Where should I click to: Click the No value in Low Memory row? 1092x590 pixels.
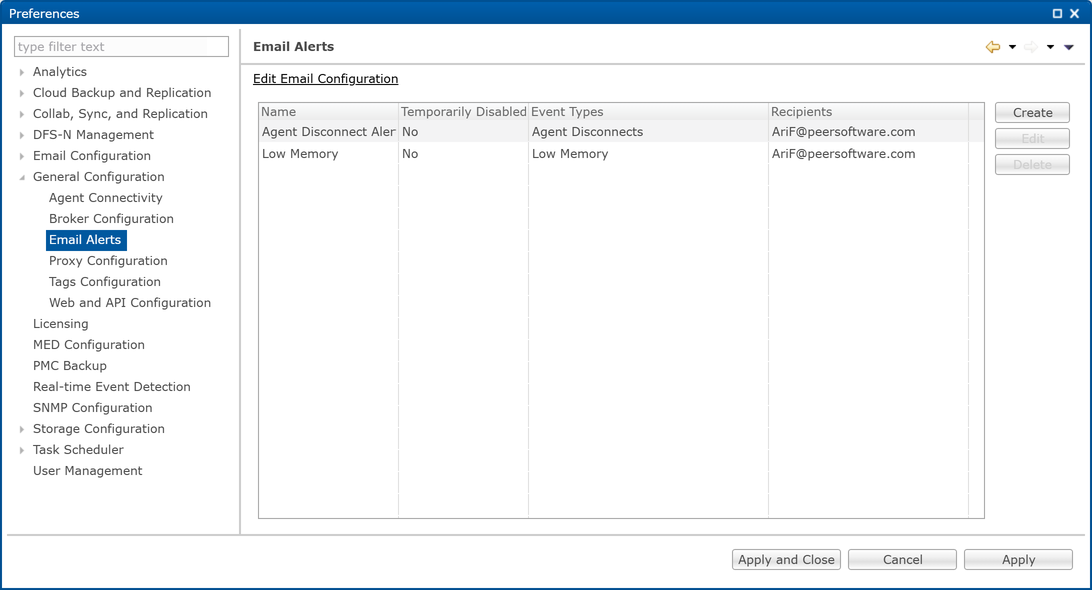pos(410,154)
